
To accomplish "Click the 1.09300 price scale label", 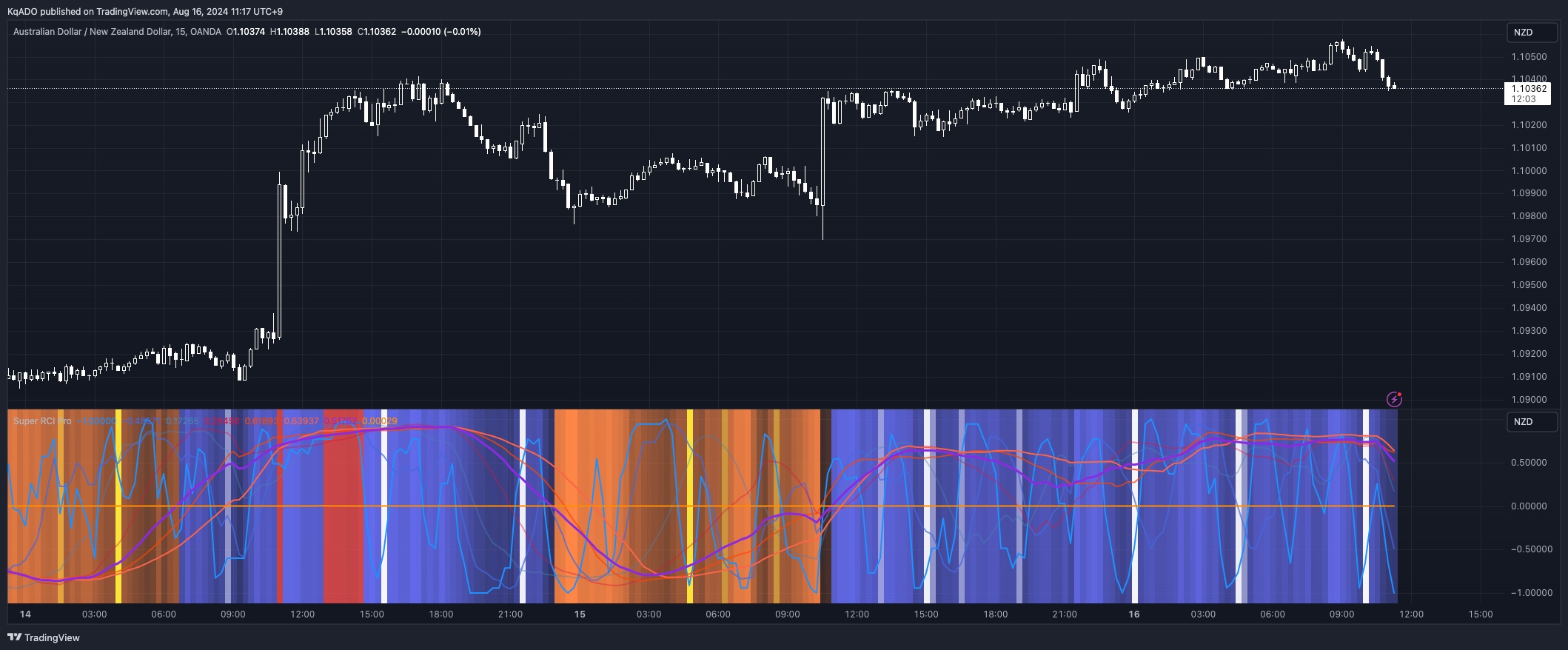I will point(1529,331).
